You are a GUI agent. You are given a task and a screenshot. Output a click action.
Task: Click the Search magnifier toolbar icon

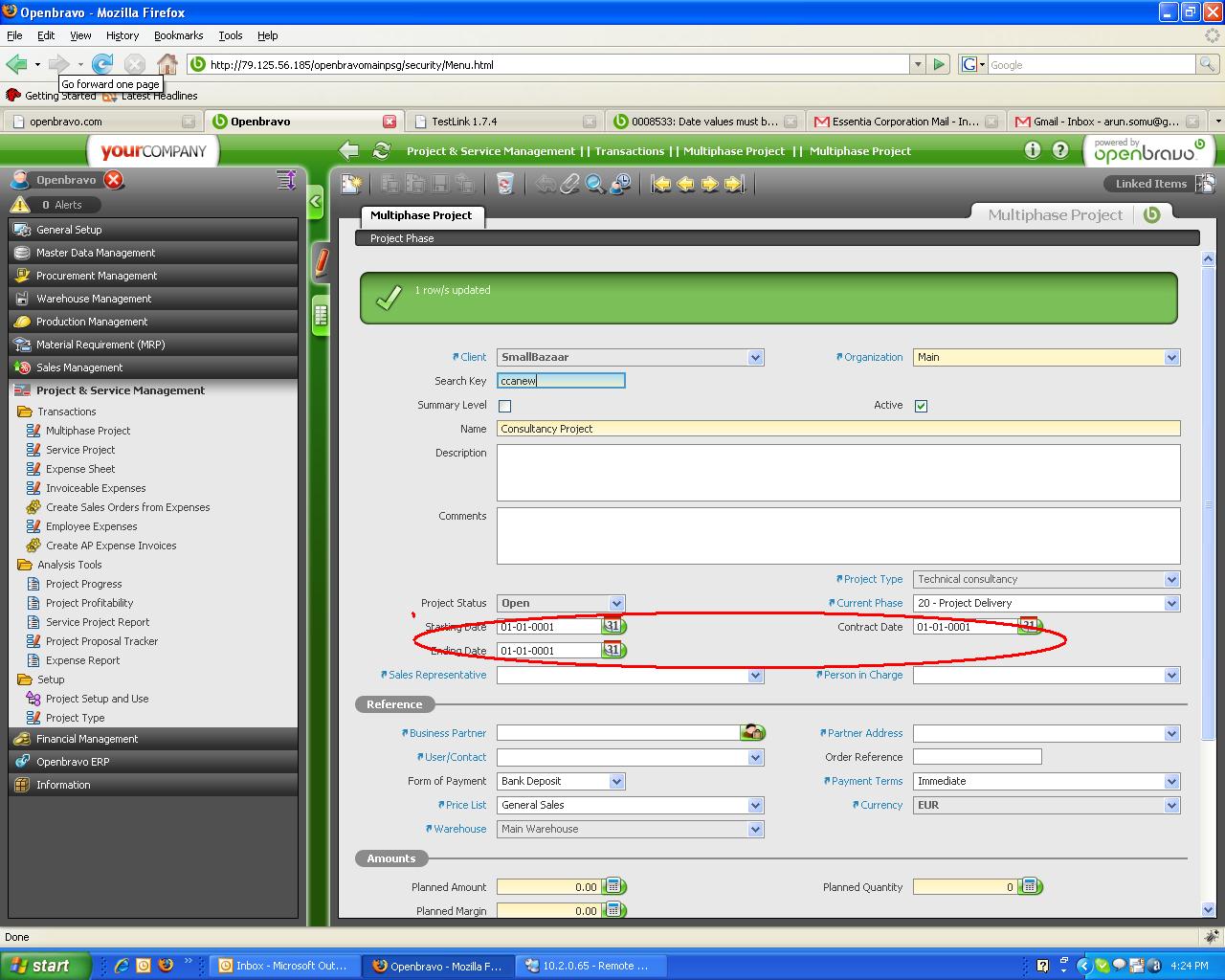point(595,184)
